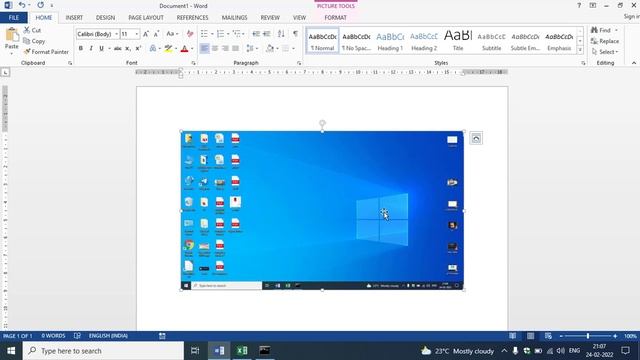Click Replace in Editing group
Image resolution: width=640 pixels, height=360 pixels.
605,41
